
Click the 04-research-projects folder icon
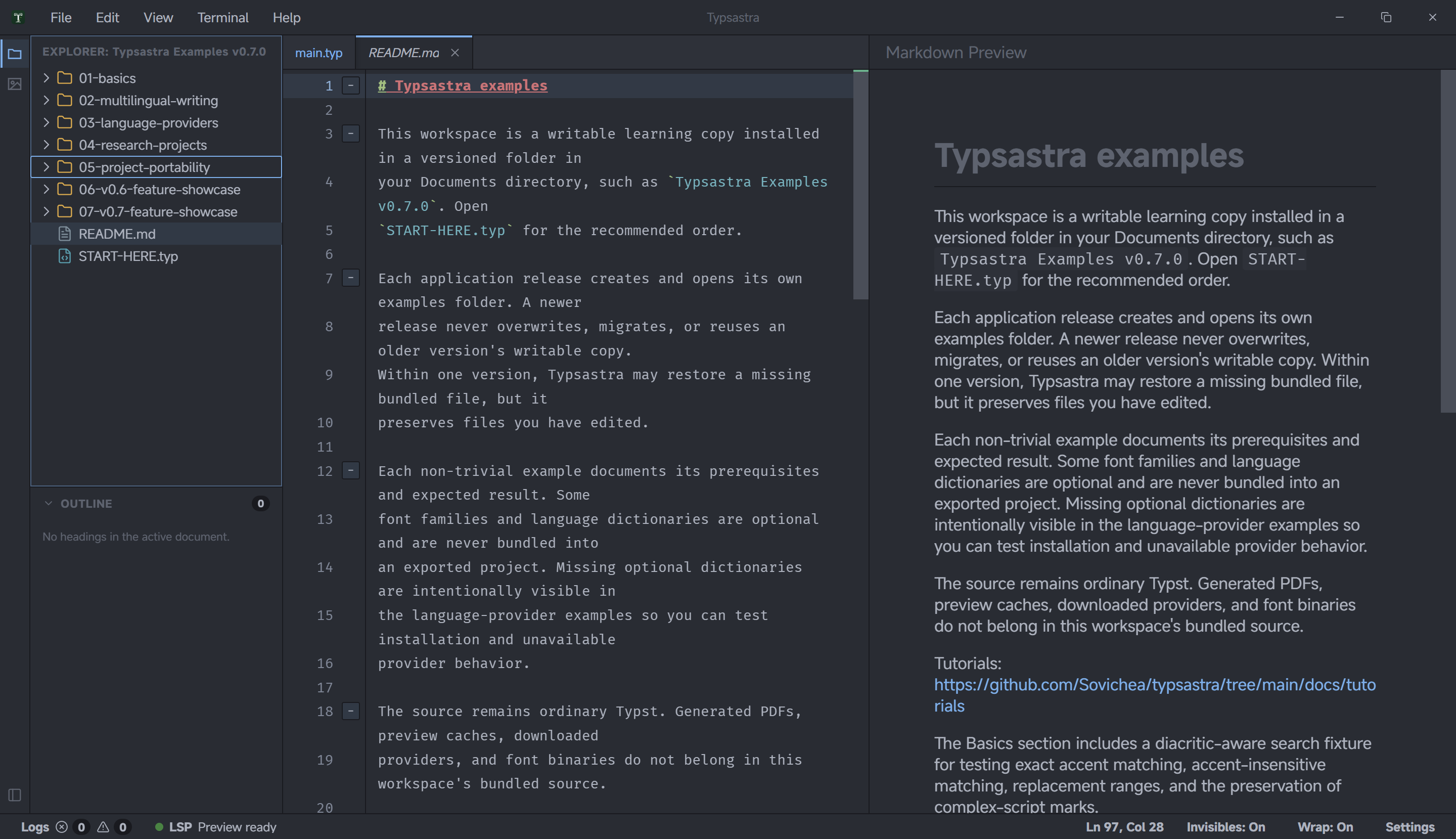coord(65,145)
